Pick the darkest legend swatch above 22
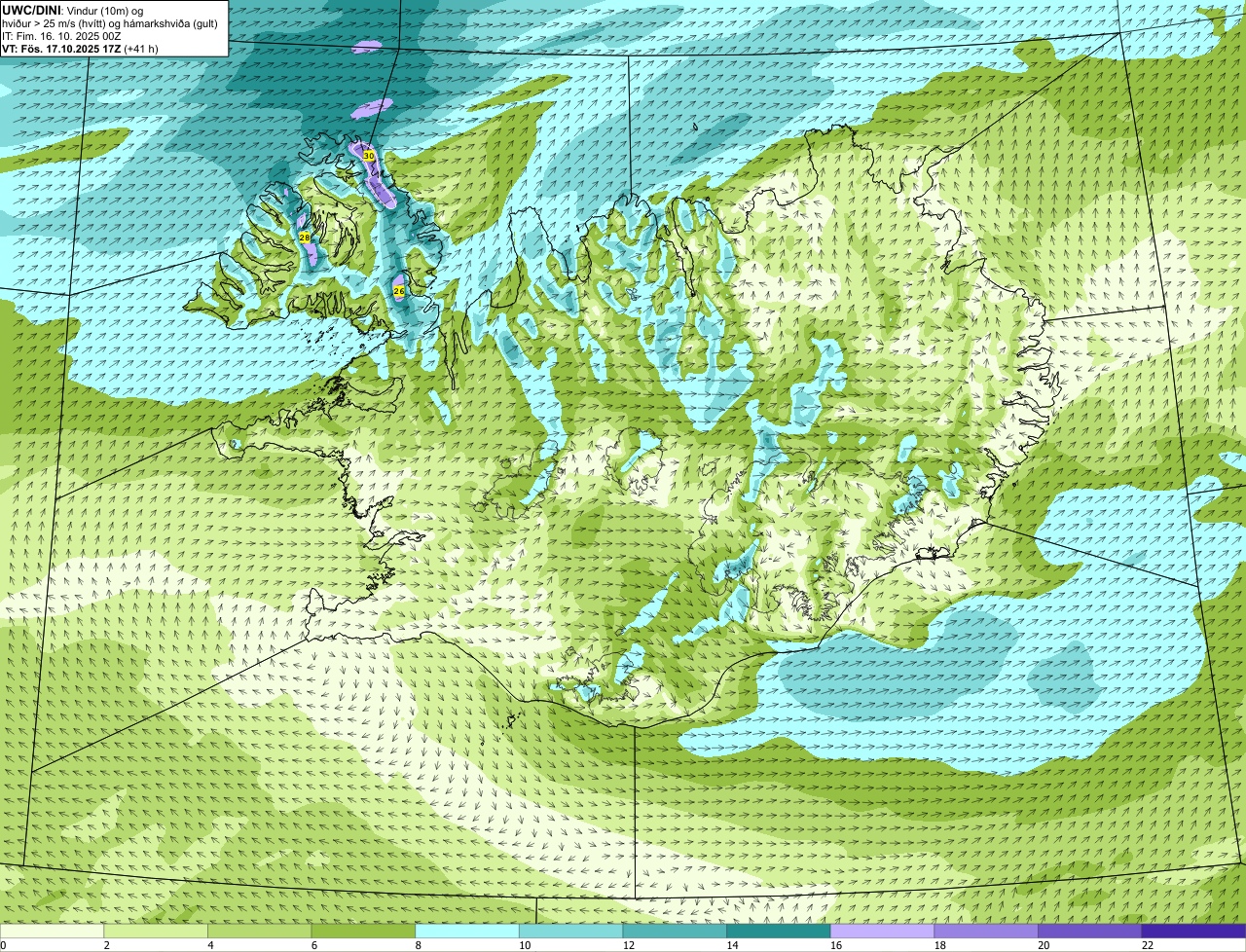Image resolution: width=1246 pixels, height=952 pixels. click(1193, 931)
